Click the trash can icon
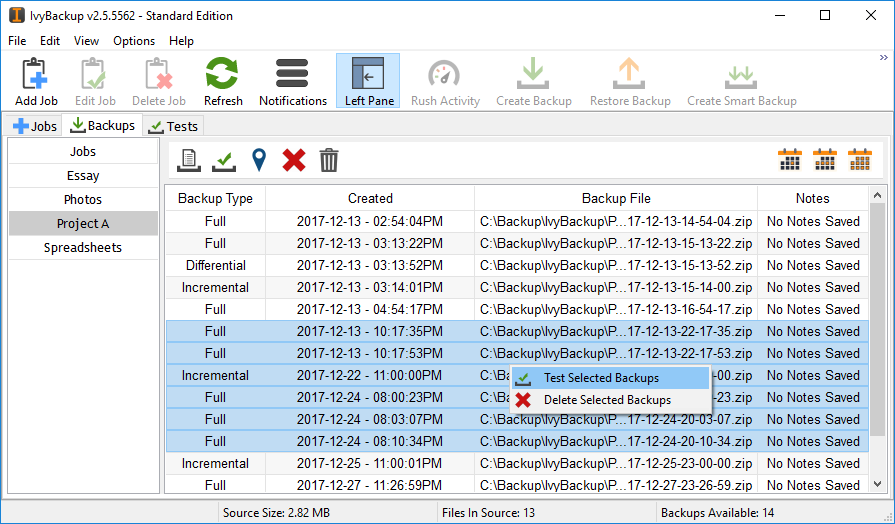Viewport: 895px width, 524px height. pos(329,160)
